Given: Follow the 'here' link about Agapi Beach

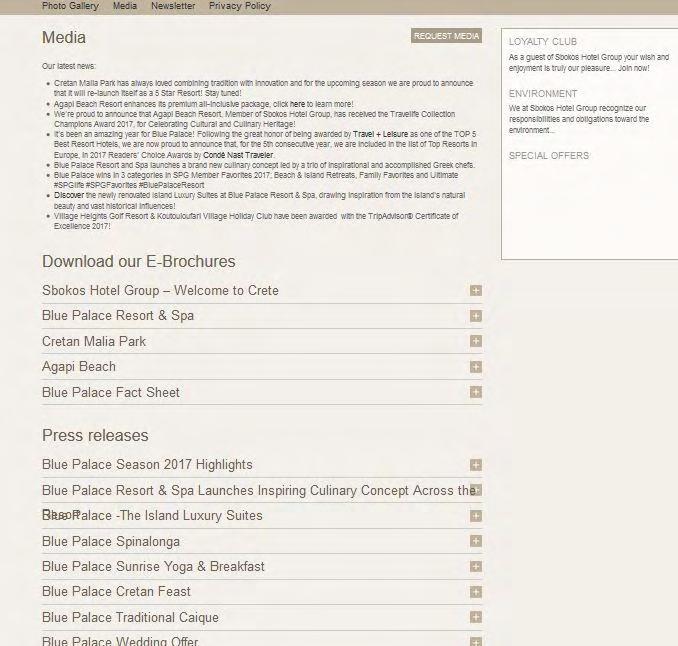Looking at the screenshot, I should (297, 104).
